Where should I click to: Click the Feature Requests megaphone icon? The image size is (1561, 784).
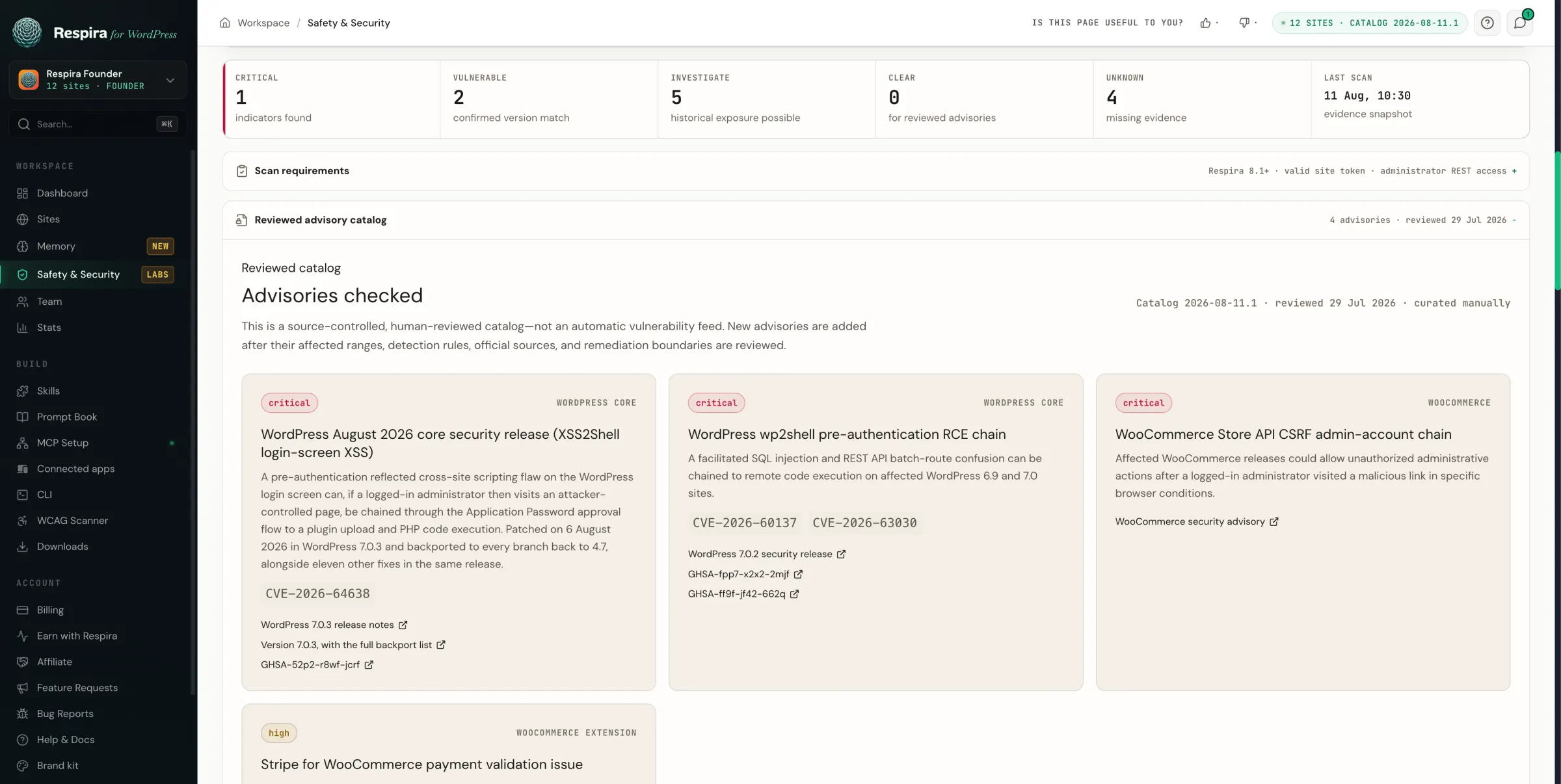point(23,688)
